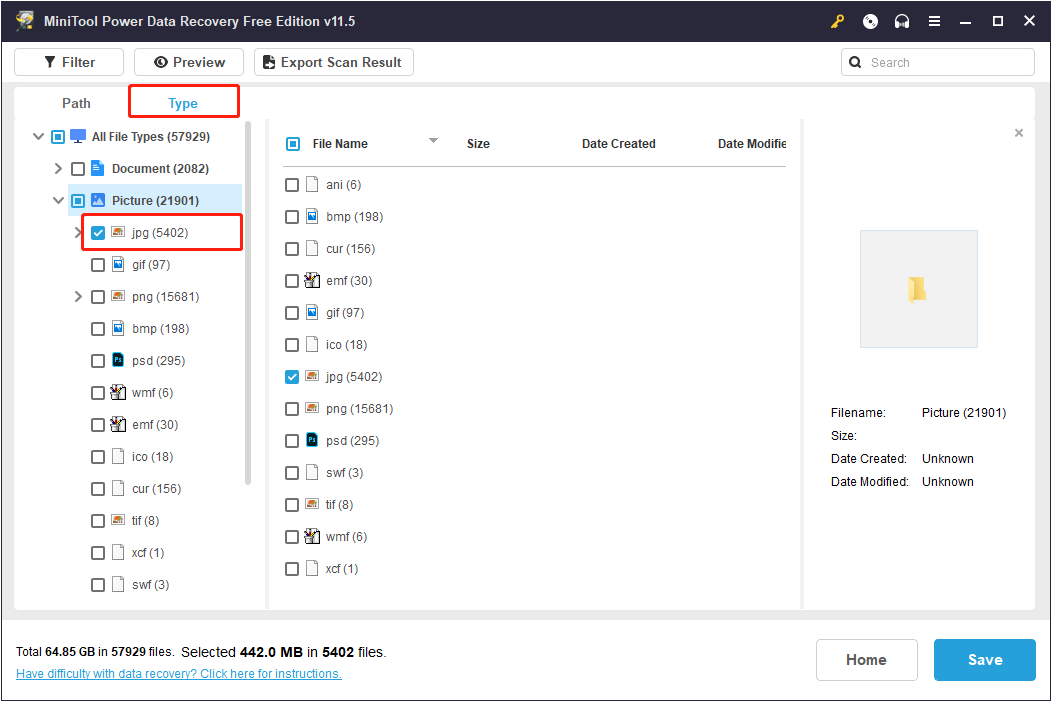Click the bmp file icon in file list
Image resolution: width=1053 pixels, height=705 pixels.
(312, 217)
